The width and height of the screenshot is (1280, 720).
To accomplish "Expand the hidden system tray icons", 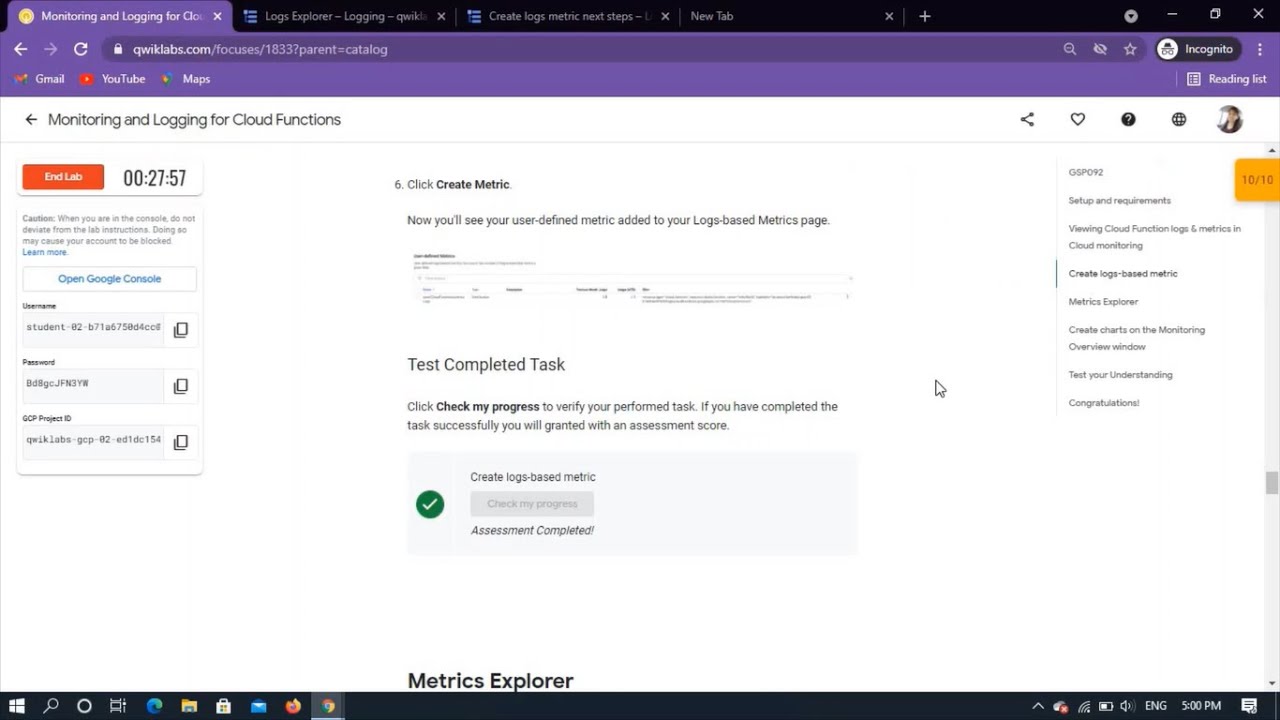I will (x=1038, y=706).
